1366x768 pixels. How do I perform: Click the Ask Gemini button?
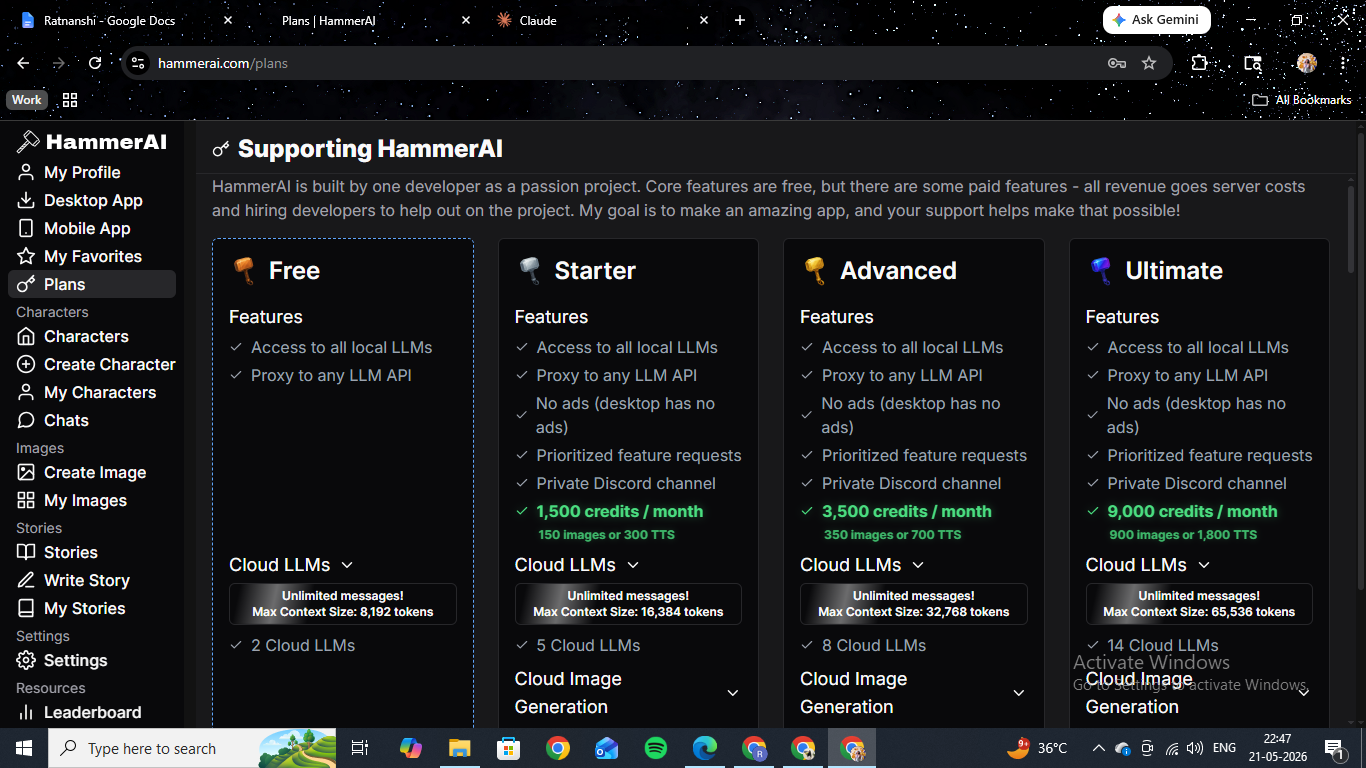click(1157, 20)
